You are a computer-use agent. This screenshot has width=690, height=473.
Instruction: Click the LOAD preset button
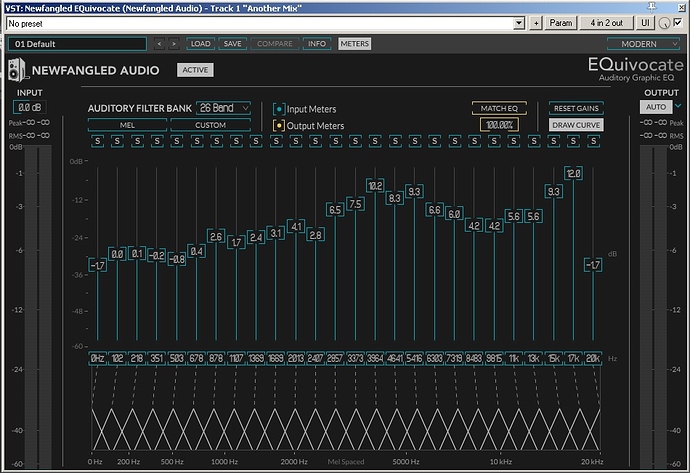click(x=201, y=44)
